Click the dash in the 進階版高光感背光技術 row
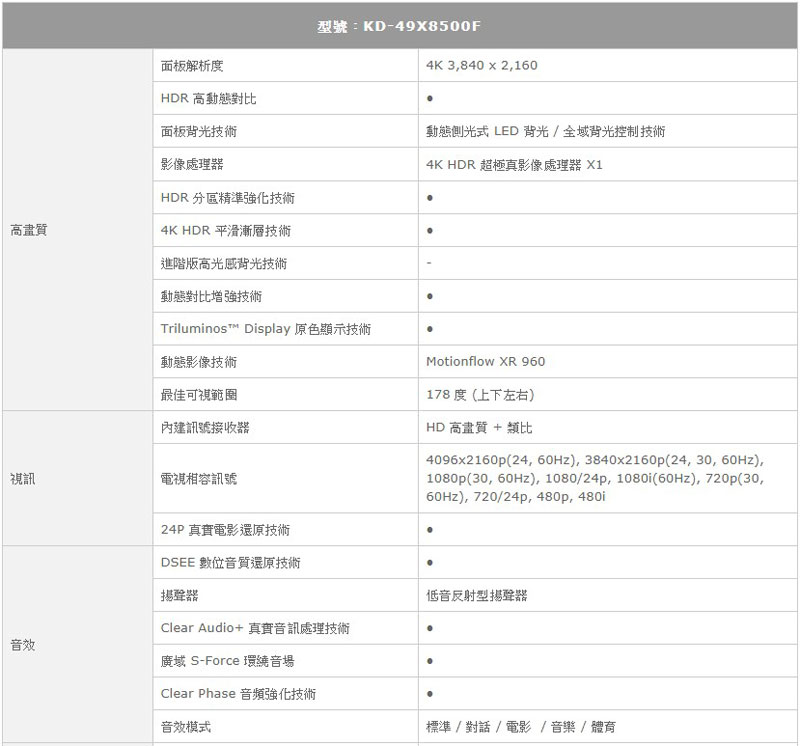 (x=429, y=263)
